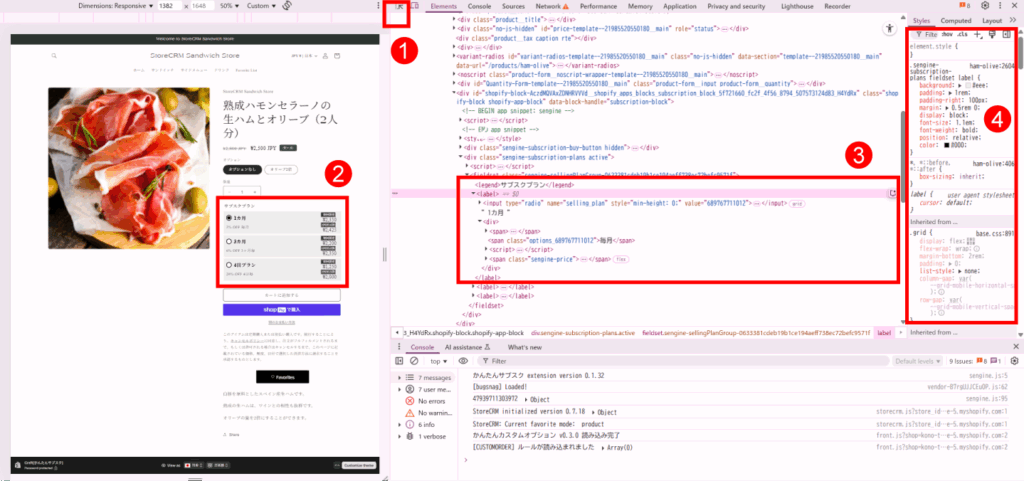Screen dimensions: 1024x481
Task: Close the console drawer
Action: 1016,347
